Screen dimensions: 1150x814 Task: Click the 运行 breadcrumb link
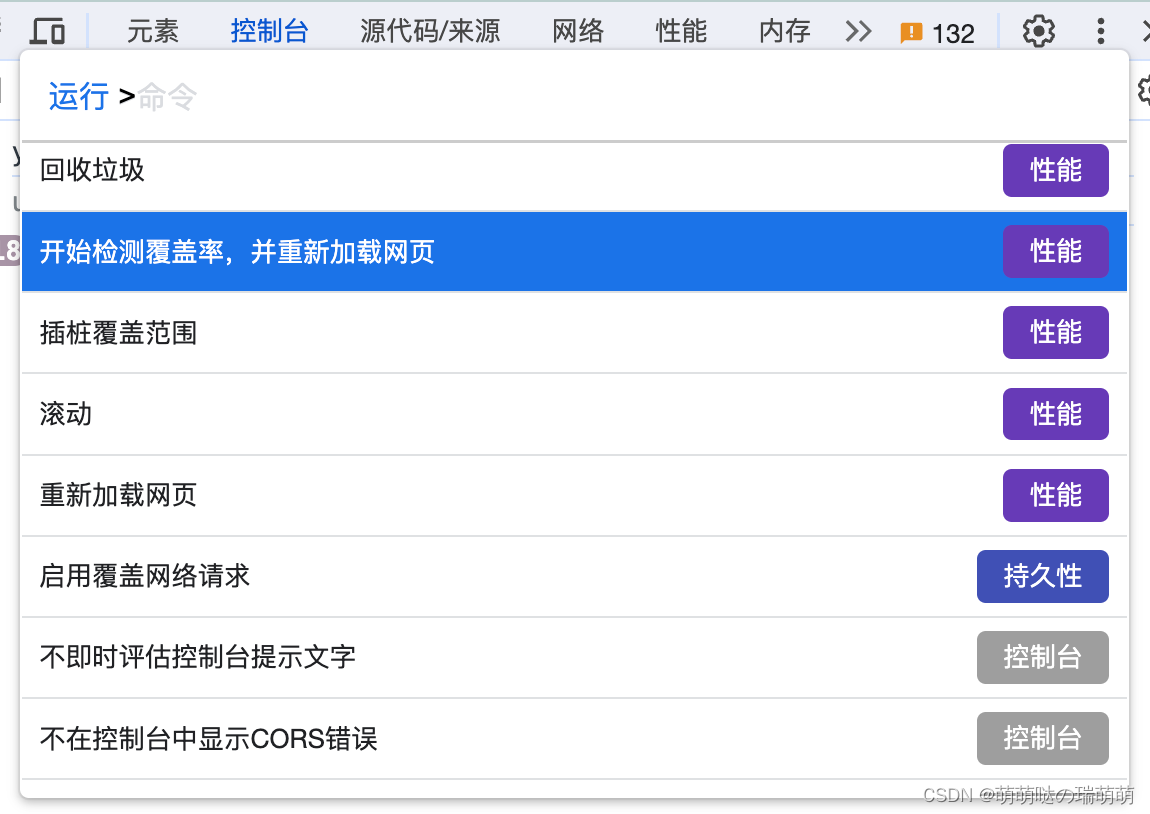(78, 96)
